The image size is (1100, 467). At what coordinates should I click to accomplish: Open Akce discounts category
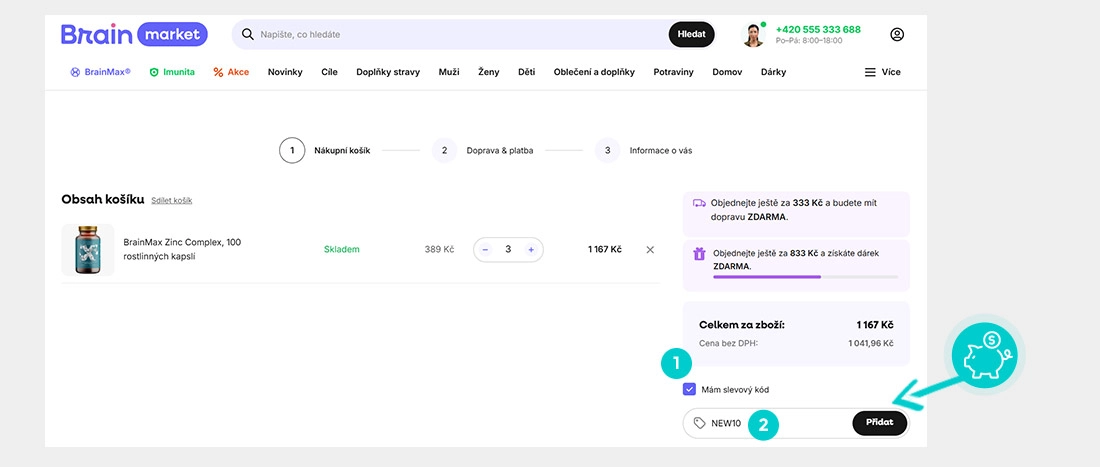232,72
